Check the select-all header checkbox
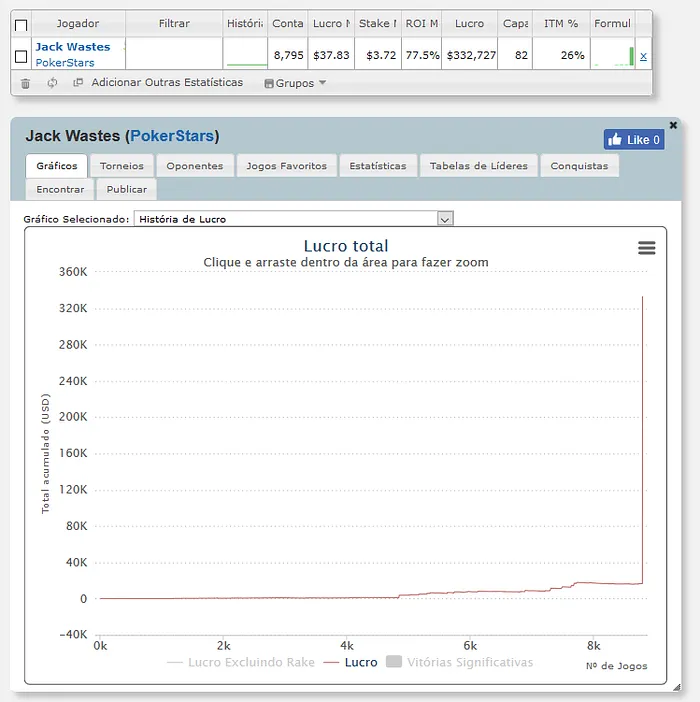Viewport: 700px width, 702px height. pyautogui.click(x=21, y=25)
